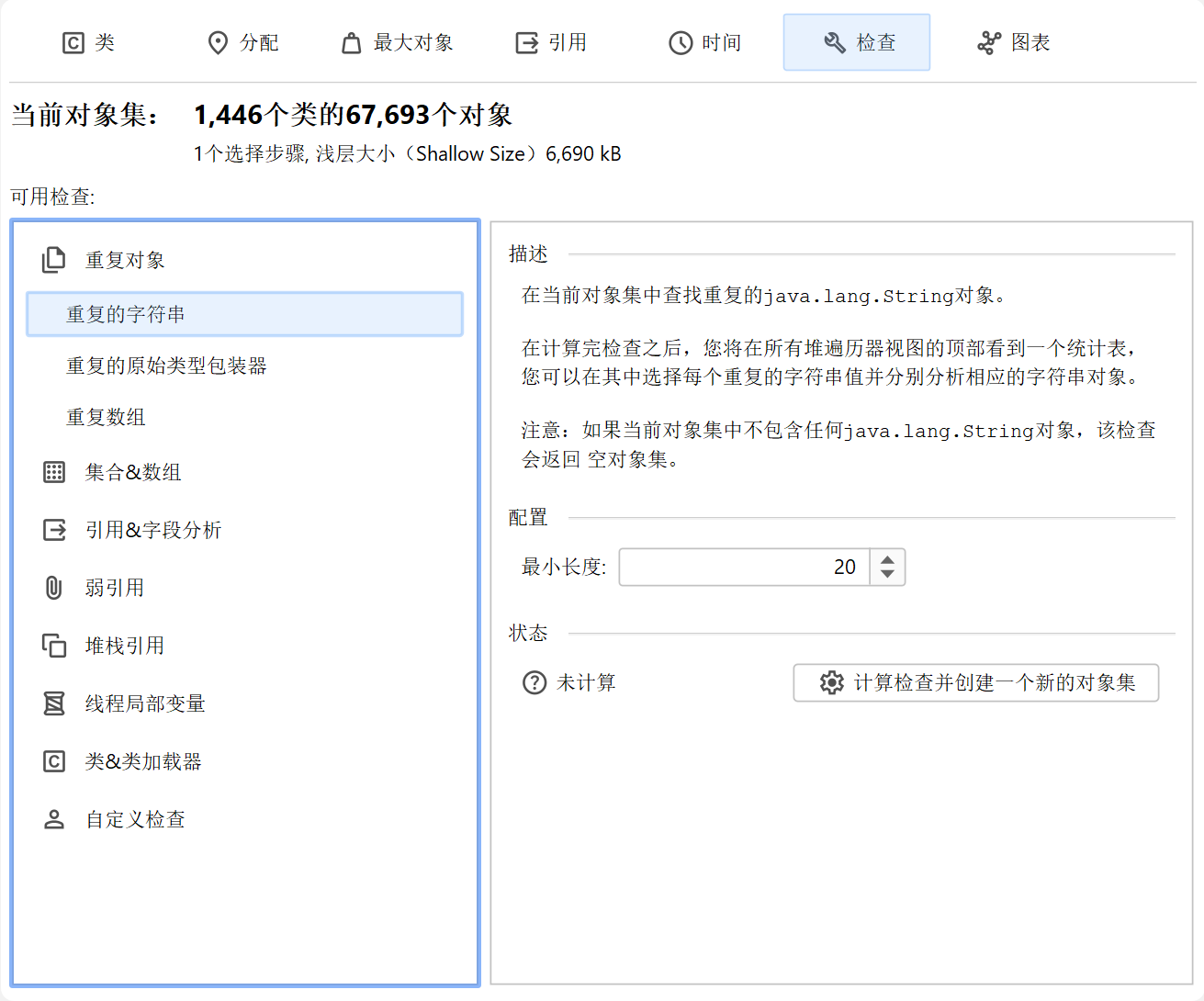Click the 最小长度 label
This screenshot has width=1204, height=1001.
(564, 567)
